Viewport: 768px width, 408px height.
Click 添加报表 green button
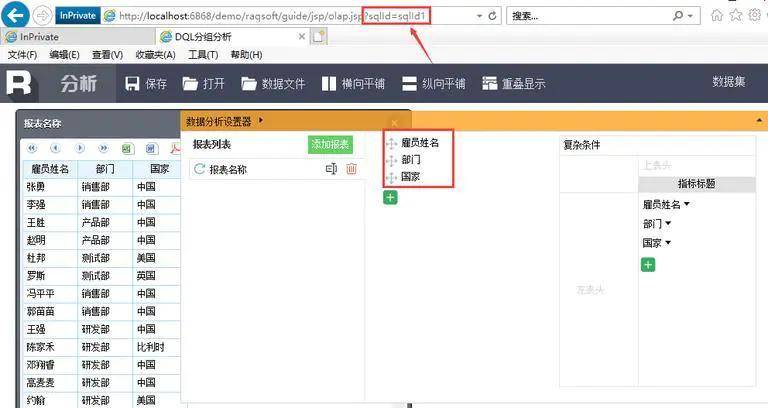[330, 144]
